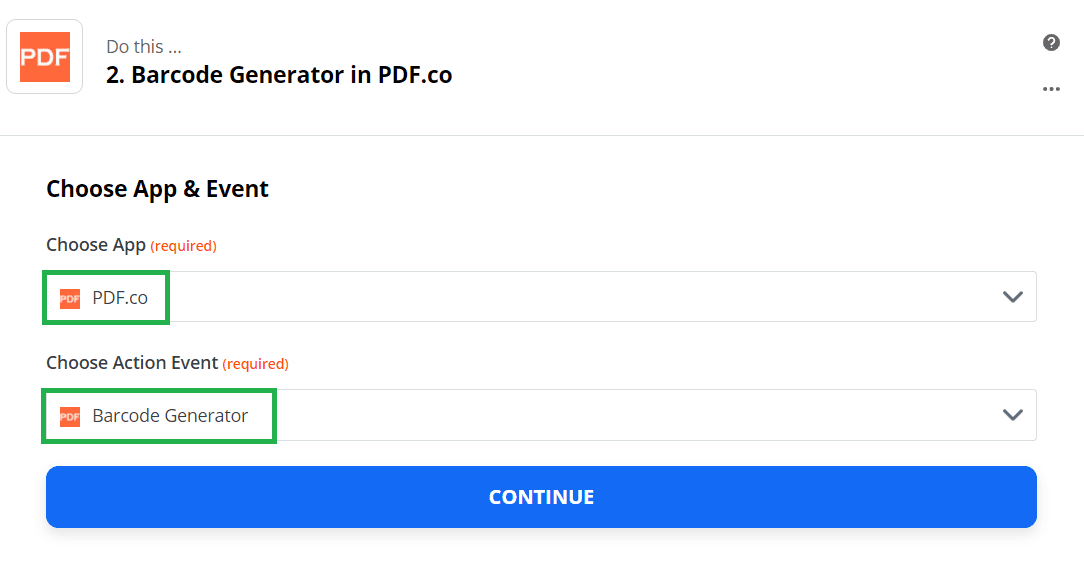Expand the Choose Action Event dropdown arrow
The height and width of the screenshot is (564, 1084).
coord(1012,415)
